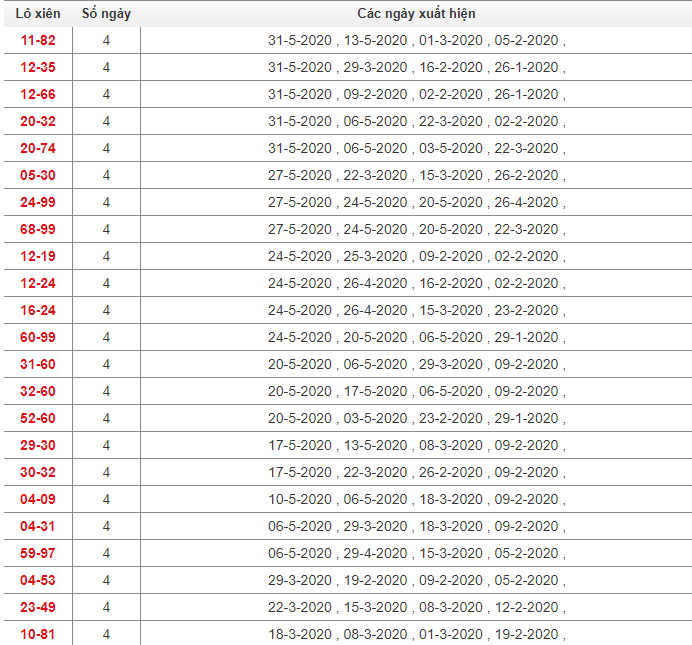Select the lô xiên pair 60-99
This screenshot has width=692, height=645.
[38, 337]
